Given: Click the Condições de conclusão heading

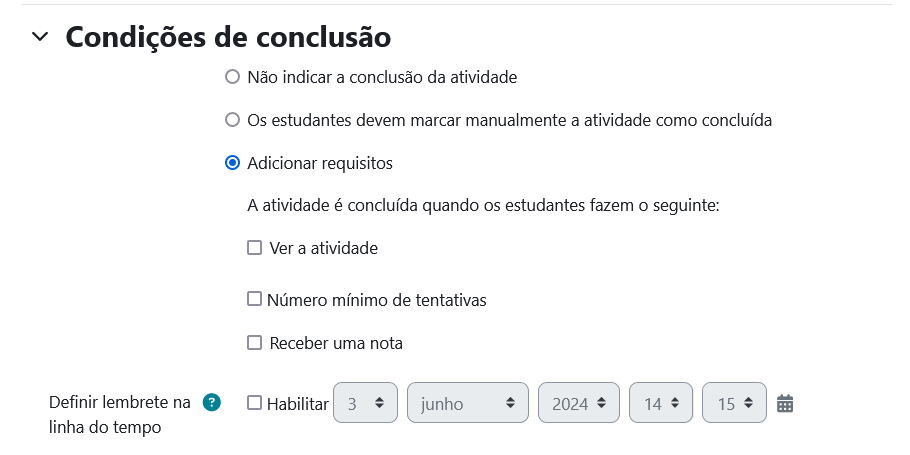Looking at the screenshot, I should [x=228, y=37].
